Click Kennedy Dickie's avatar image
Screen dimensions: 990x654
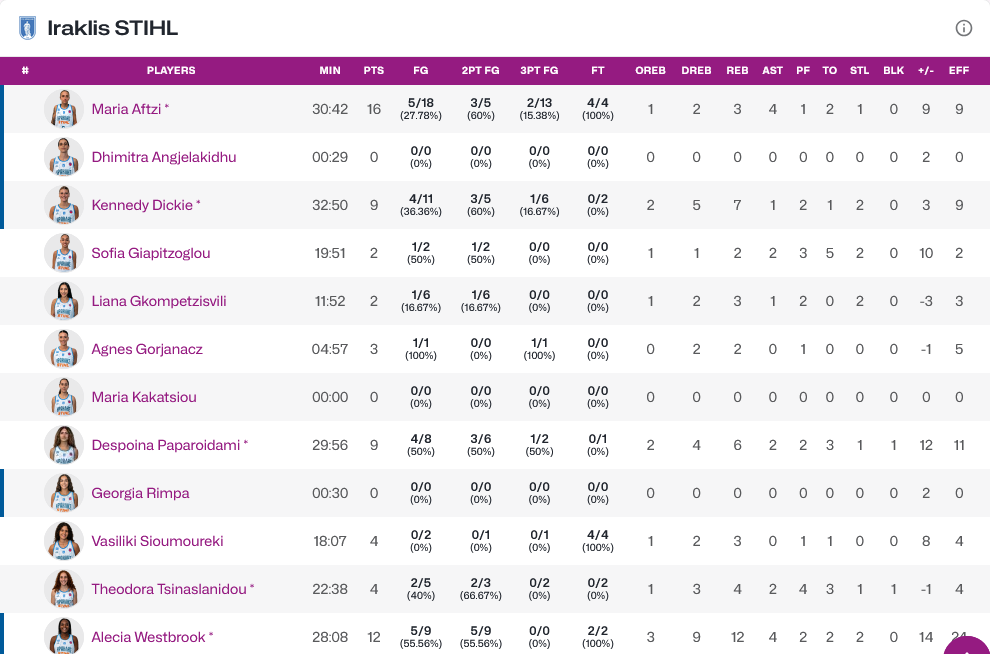(64, 205)
